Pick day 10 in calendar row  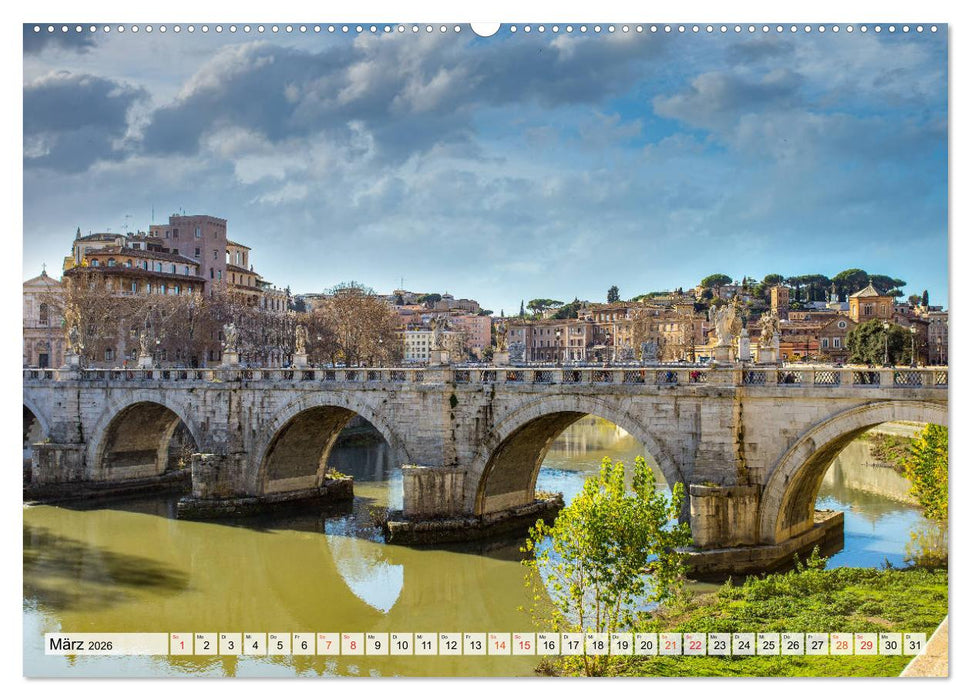click(401, 645)
